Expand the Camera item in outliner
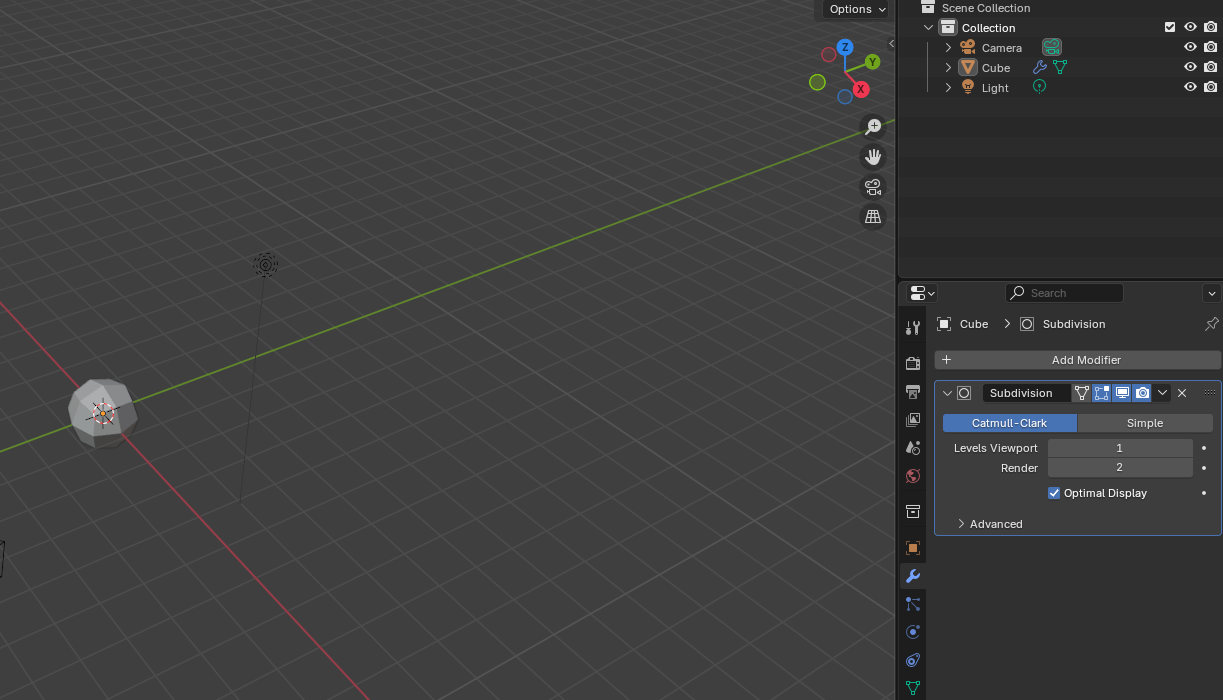The image size is (1223, 700). (948, 47)
